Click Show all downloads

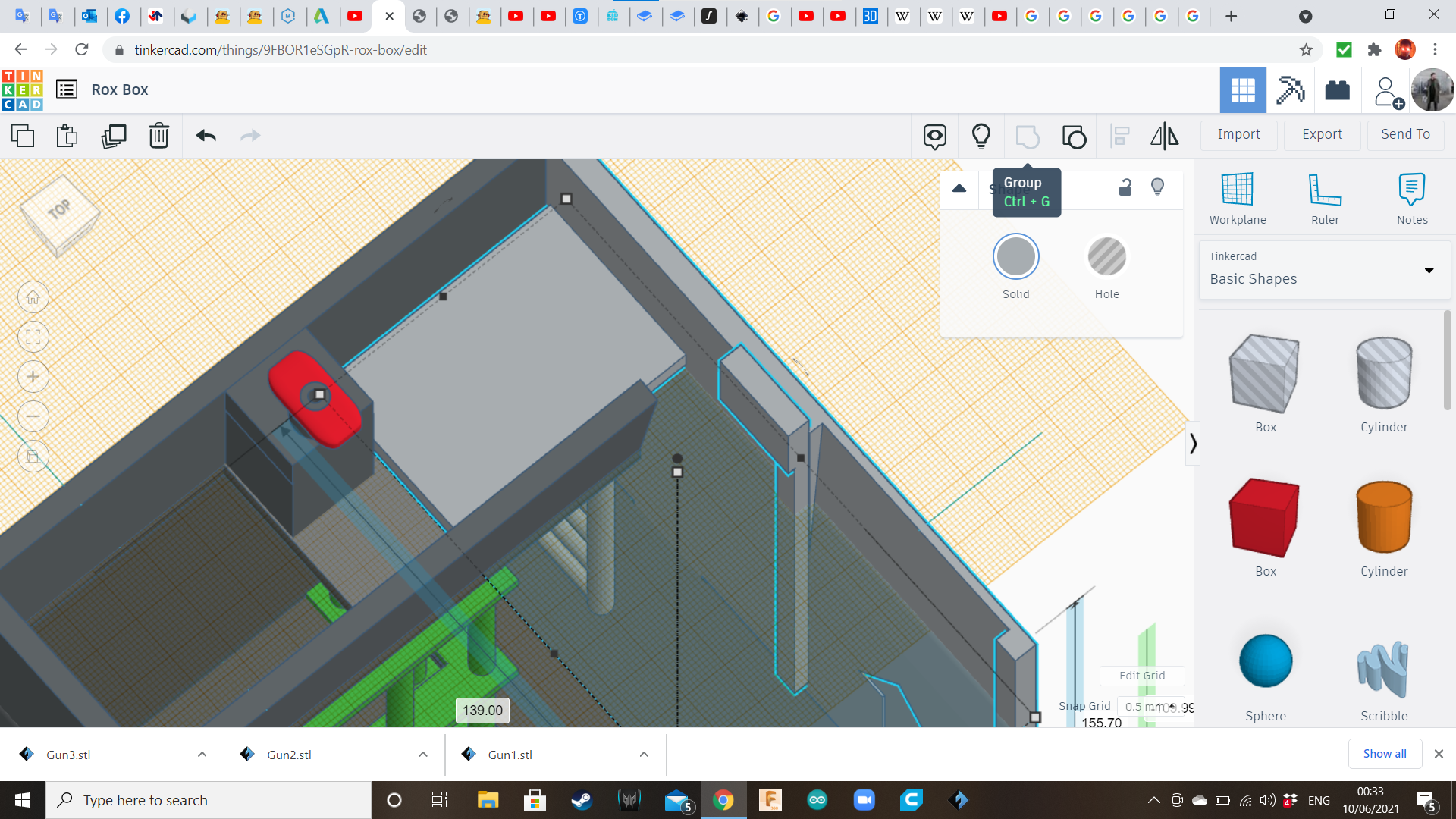[1384, 754]
